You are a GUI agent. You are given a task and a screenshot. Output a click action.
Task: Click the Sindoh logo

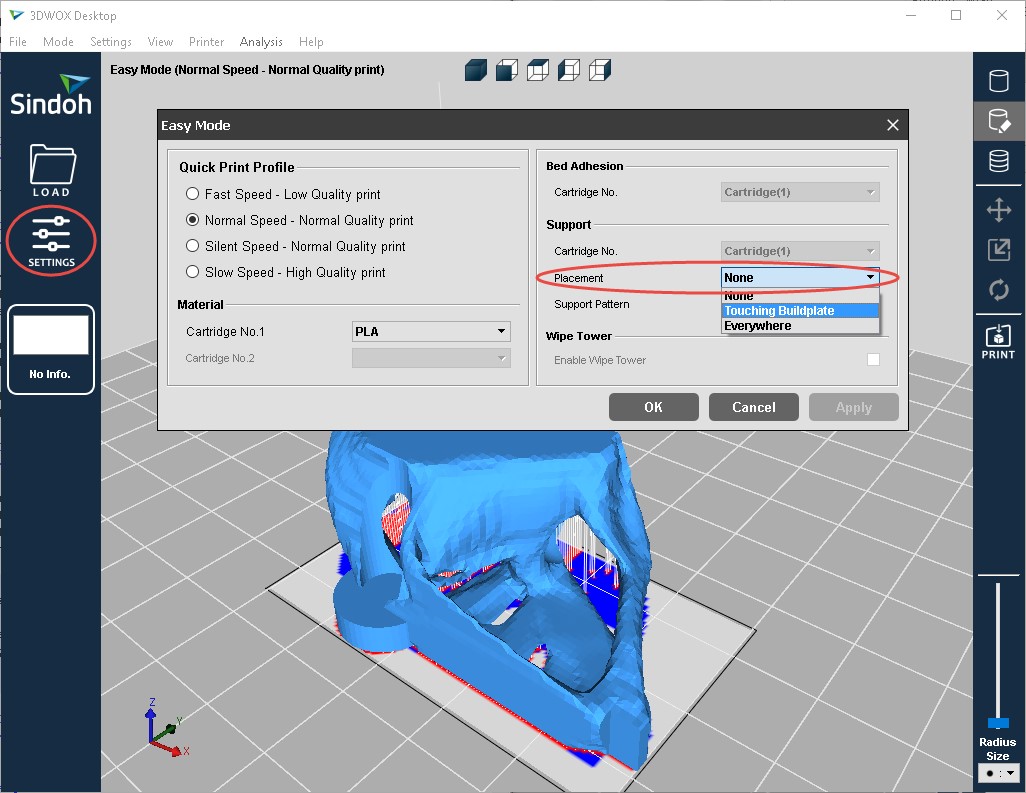51,96
